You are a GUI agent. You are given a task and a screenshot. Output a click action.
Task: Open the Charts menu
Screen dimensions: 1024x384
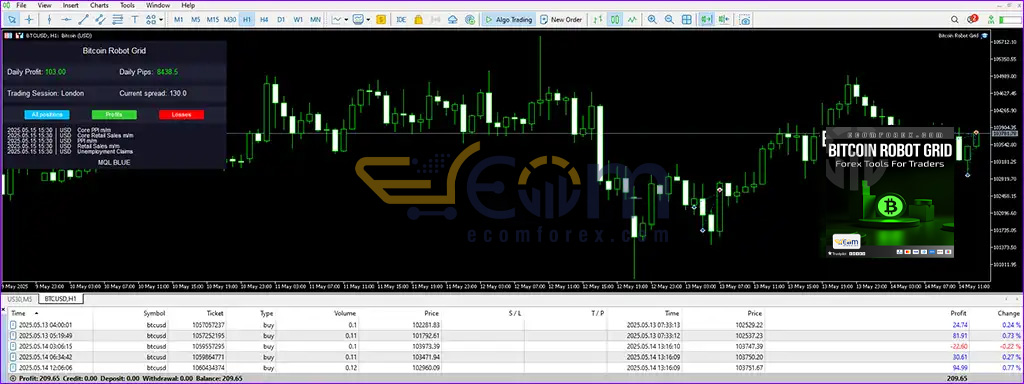point(99,5)
